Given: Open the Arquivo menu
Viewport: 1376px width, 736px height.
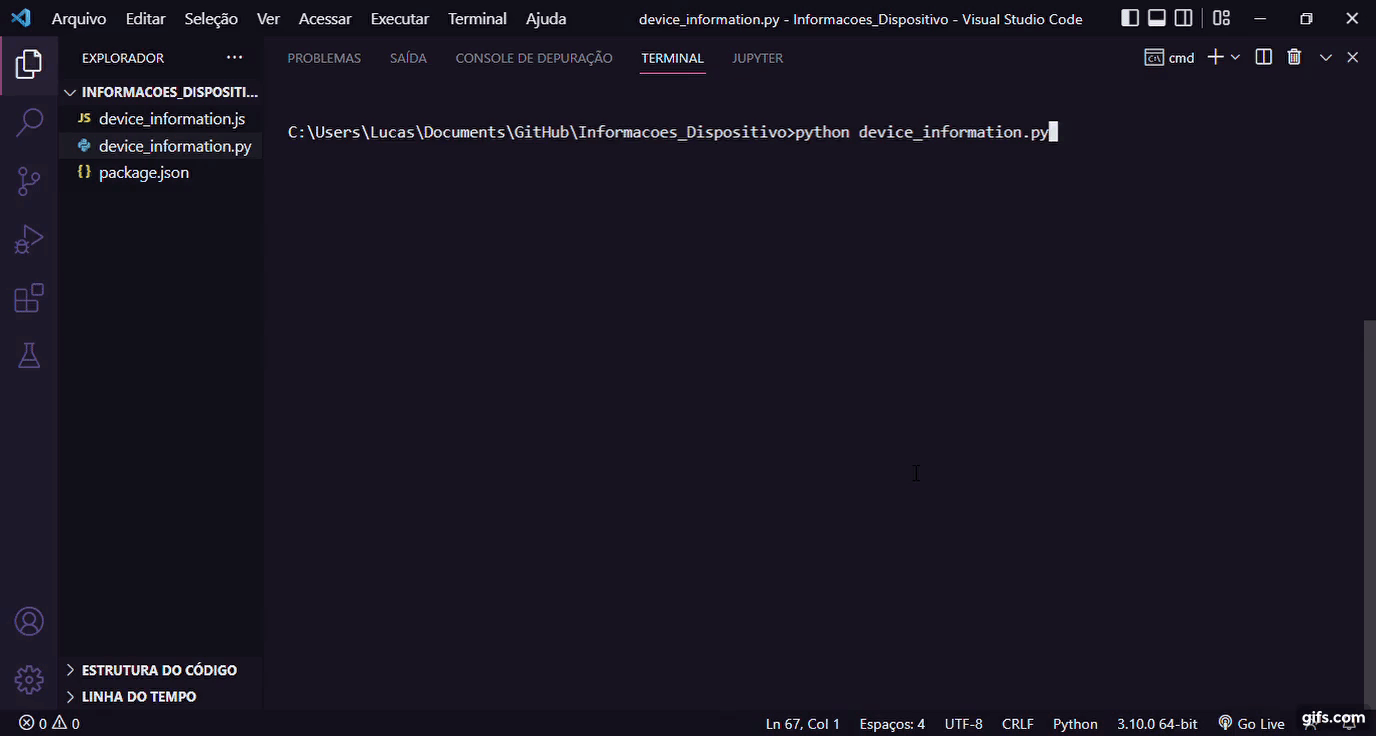Looking at the screenshot, I should click(x=79, y=18).
